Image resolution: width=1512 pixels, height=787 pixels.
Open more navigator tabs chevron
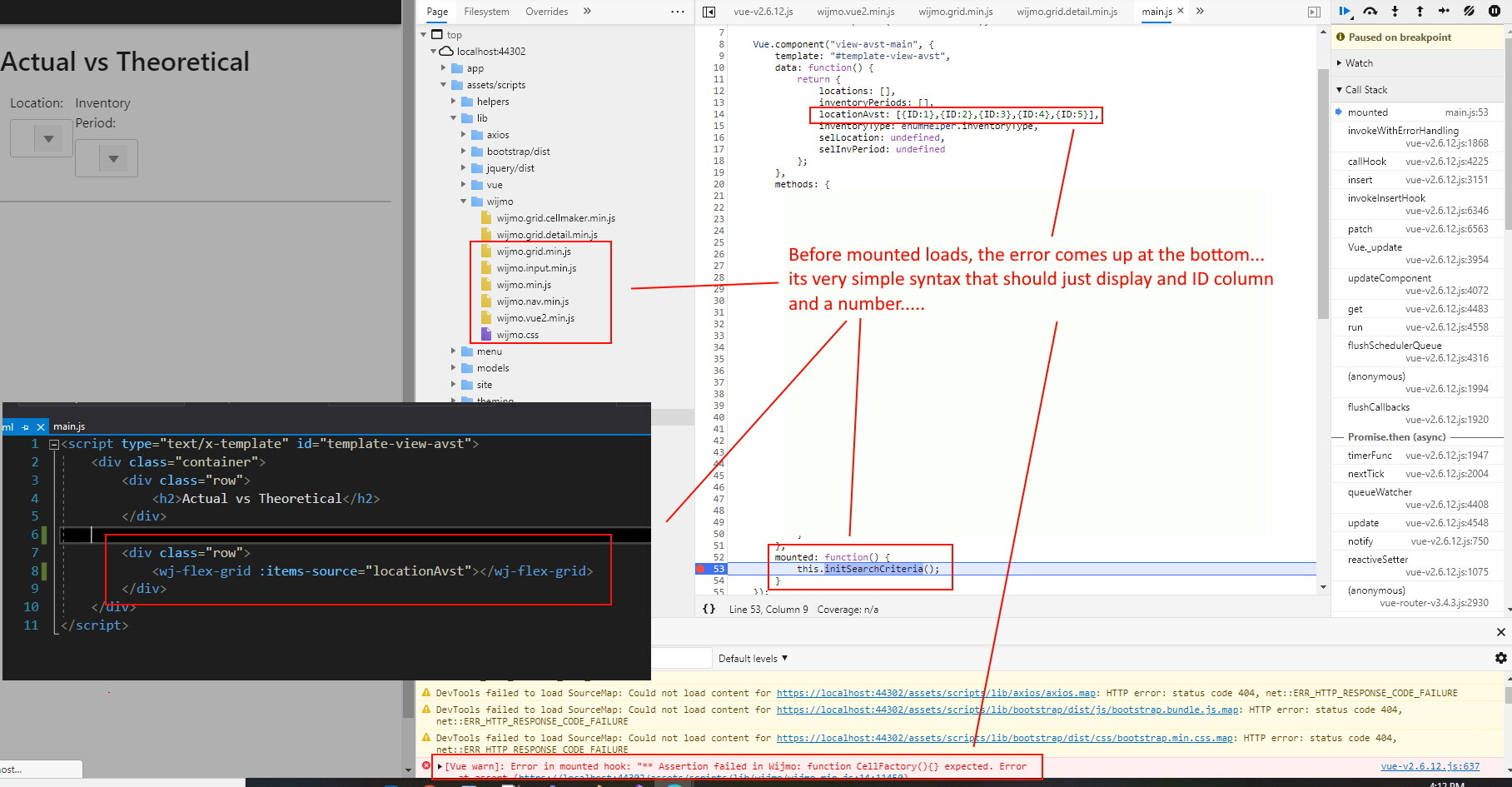click(x=587, y=11)
